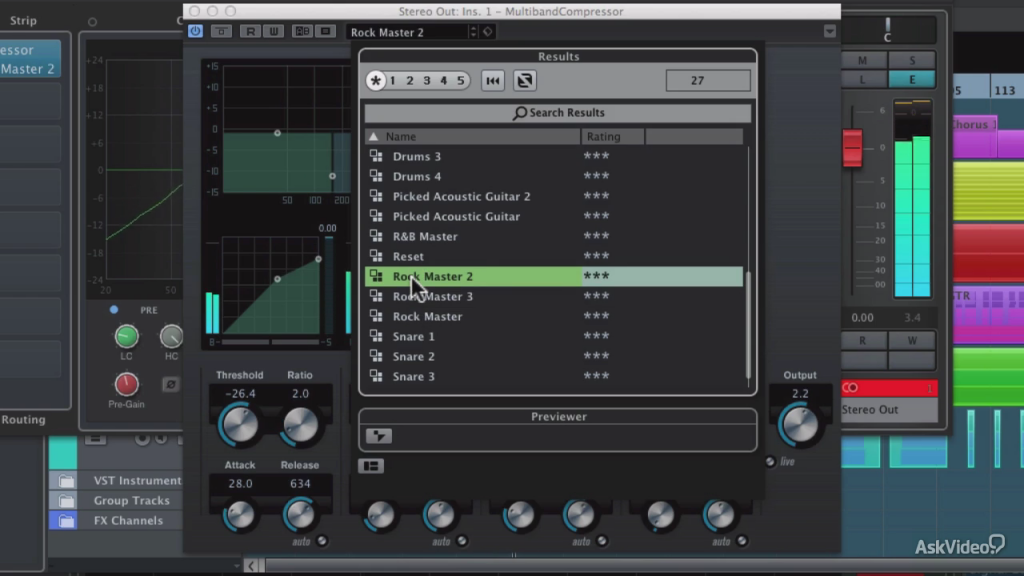
Task: Click the mixer R read automation button
Action: 863,340
